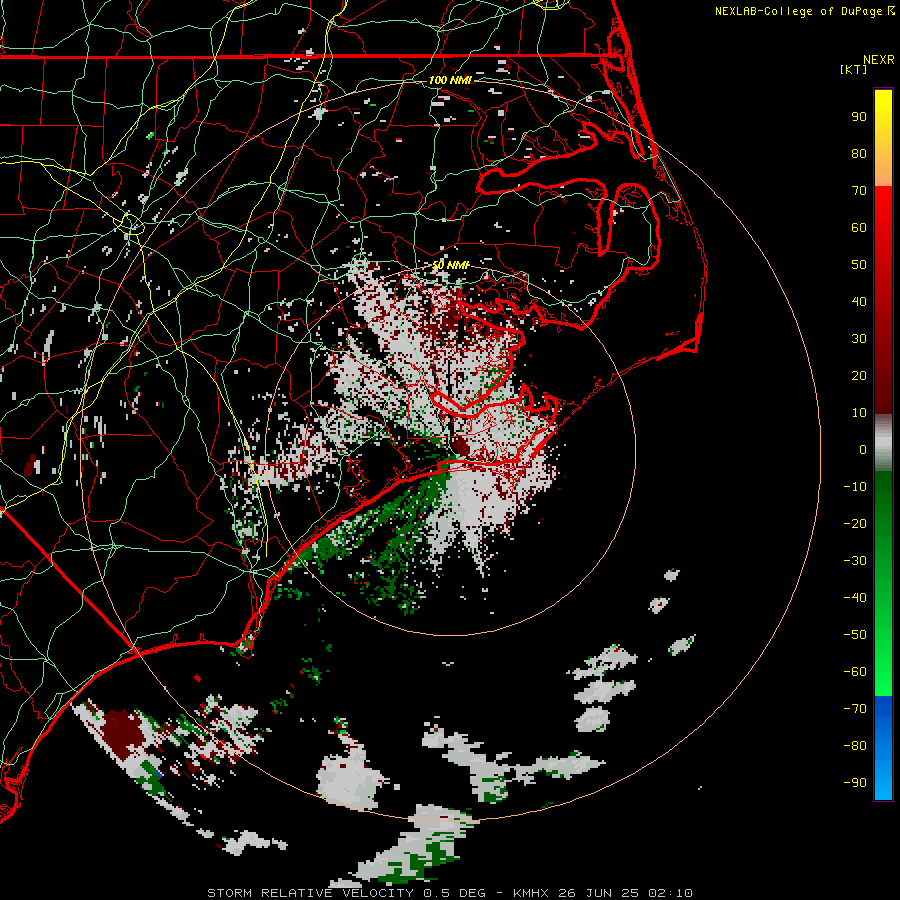Click the 20 knot label on the scale
900x900 pixels.
point(859,376)
